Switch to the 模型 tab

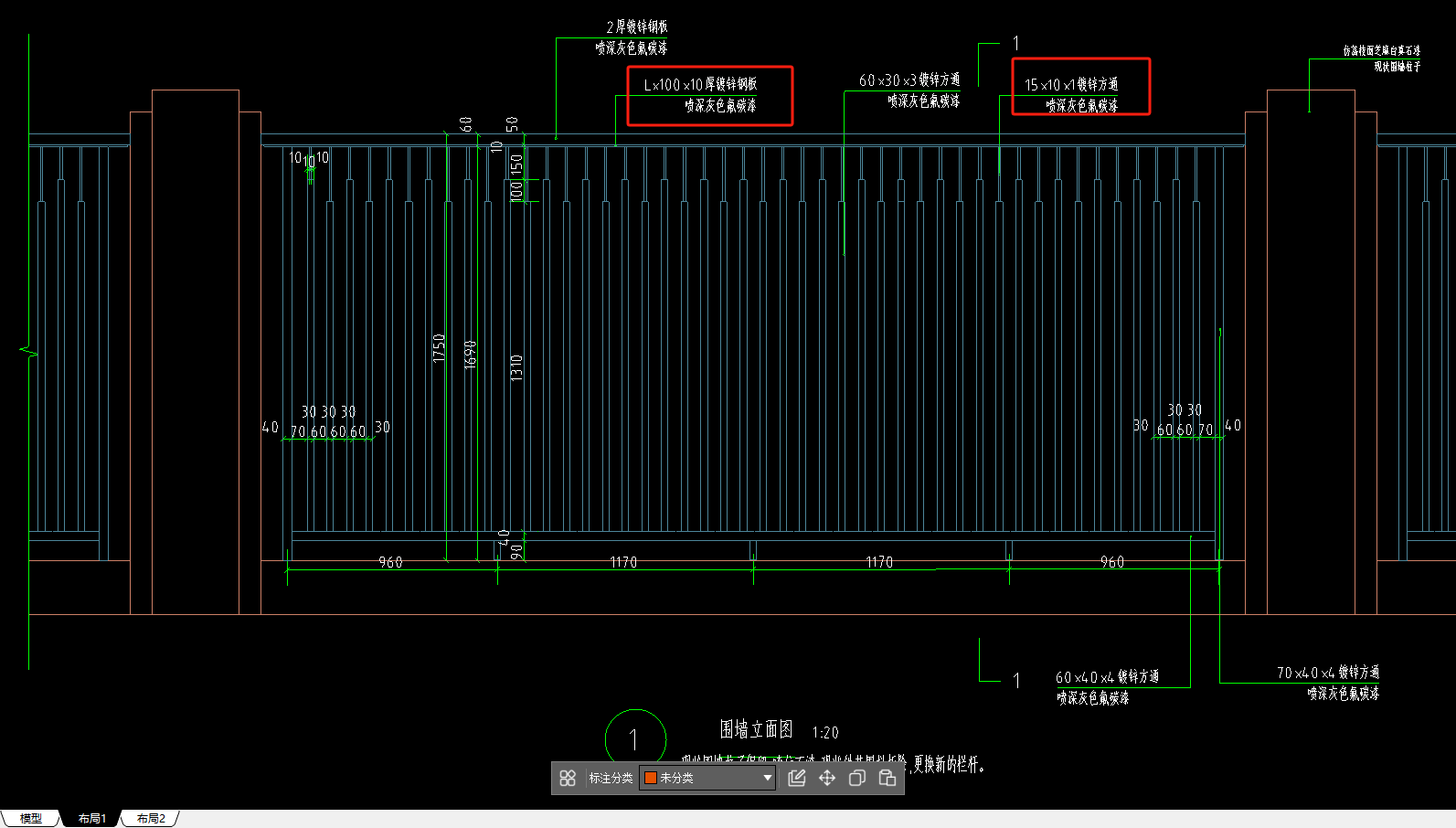click(31, 819)
